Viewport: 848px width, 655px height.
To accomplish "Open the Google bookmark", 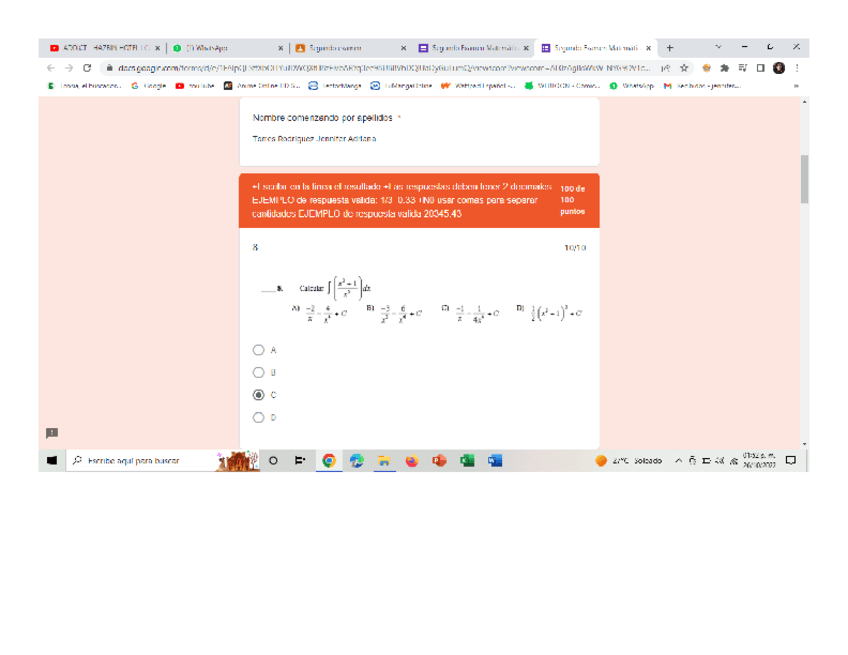I will 149,85.
